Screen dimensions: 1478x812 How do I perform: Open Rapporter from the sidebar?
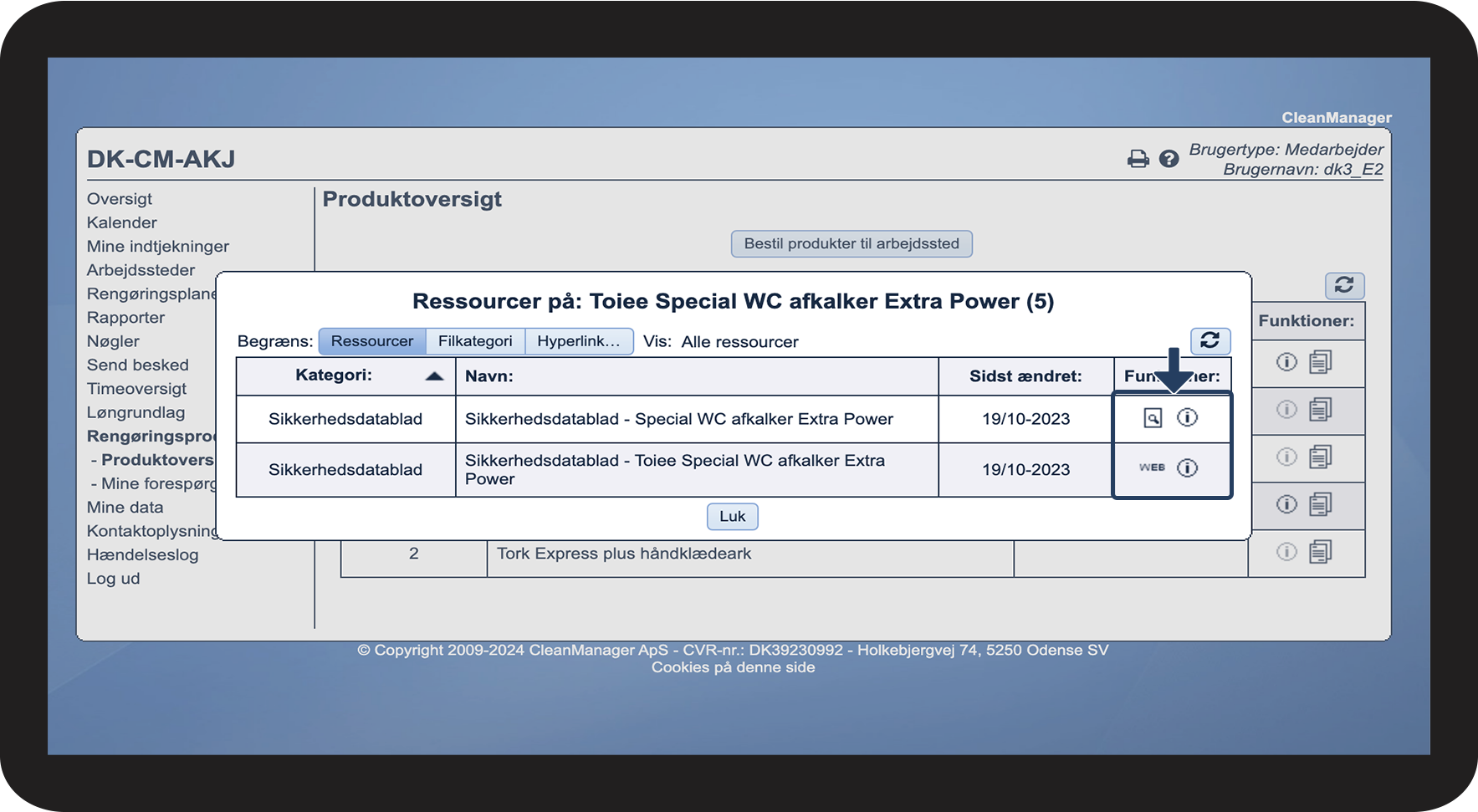[x=125, y=318]
